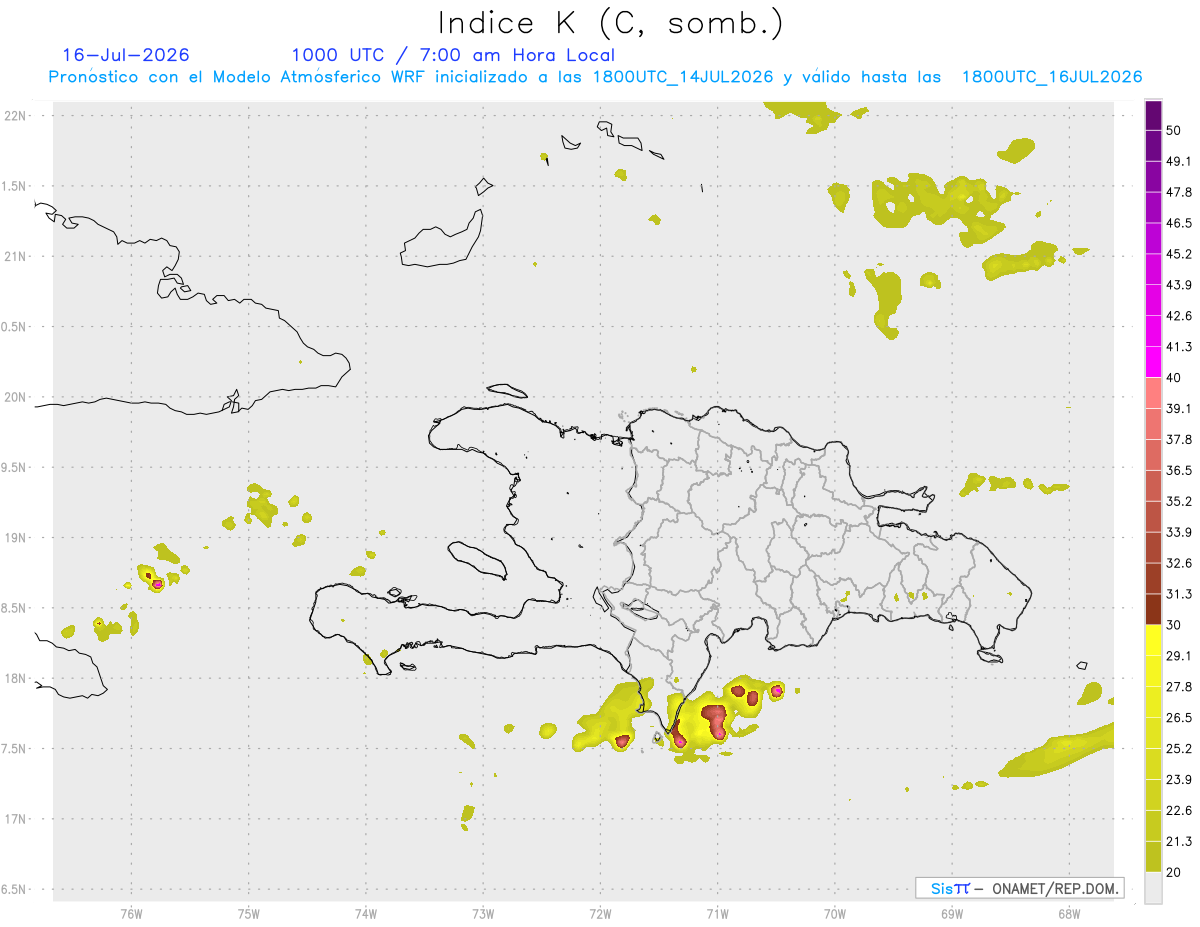The image size is (1200, 927).
Task: Click the "36.5" color scale value
Action: [x=1179, y=471]
